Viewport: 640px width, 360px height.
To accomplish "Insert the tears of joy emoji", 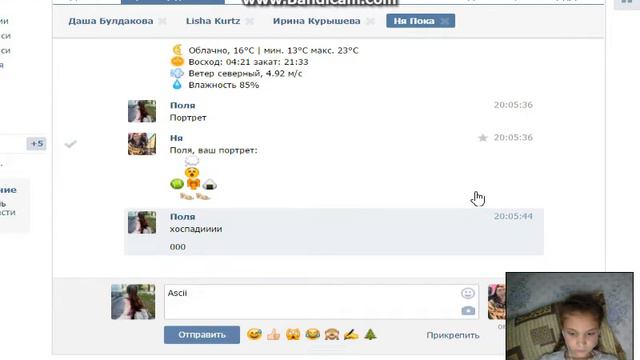I will coord(312,335).
